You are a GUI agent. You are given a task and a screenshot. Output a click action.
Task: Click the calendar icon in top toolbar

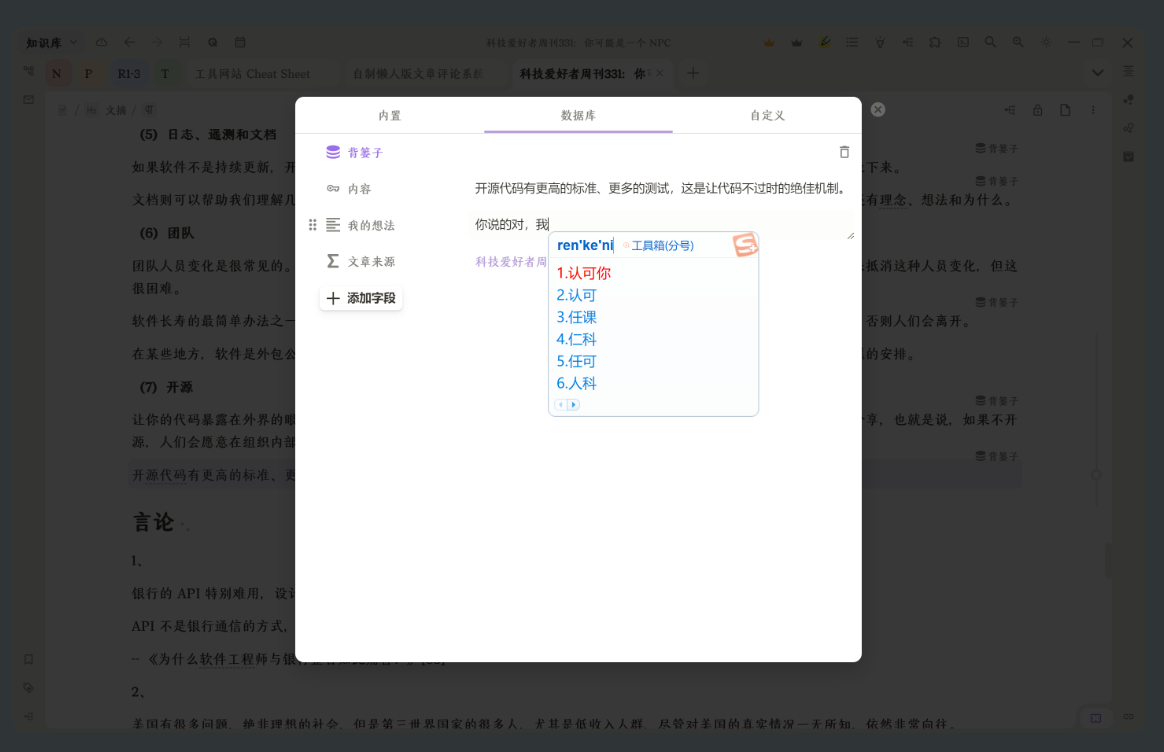point(240,42)
